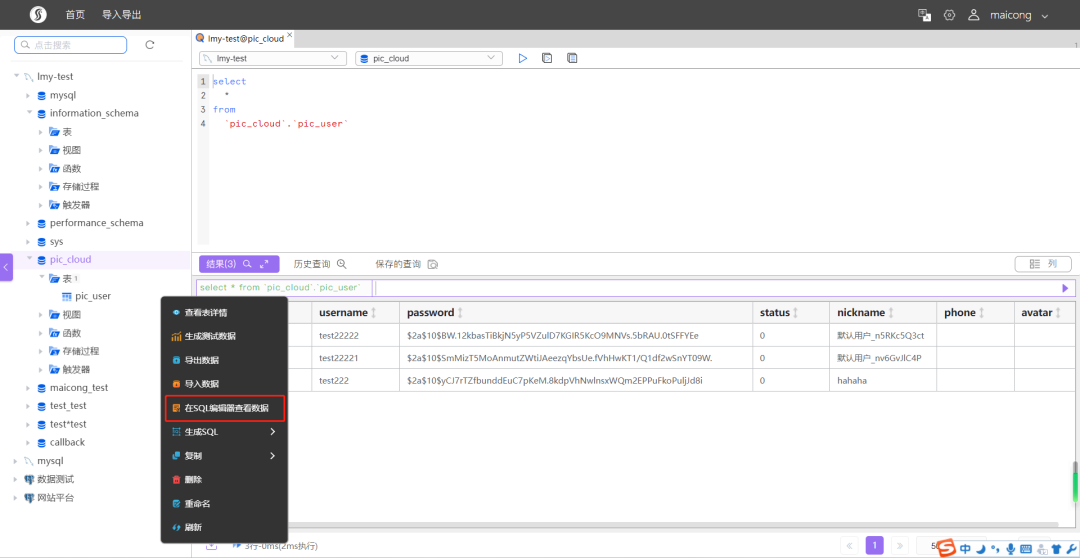Open the translation language icon
This screenshot has width=1080, height=558.
pyautogui.click(x=924, y=14)
